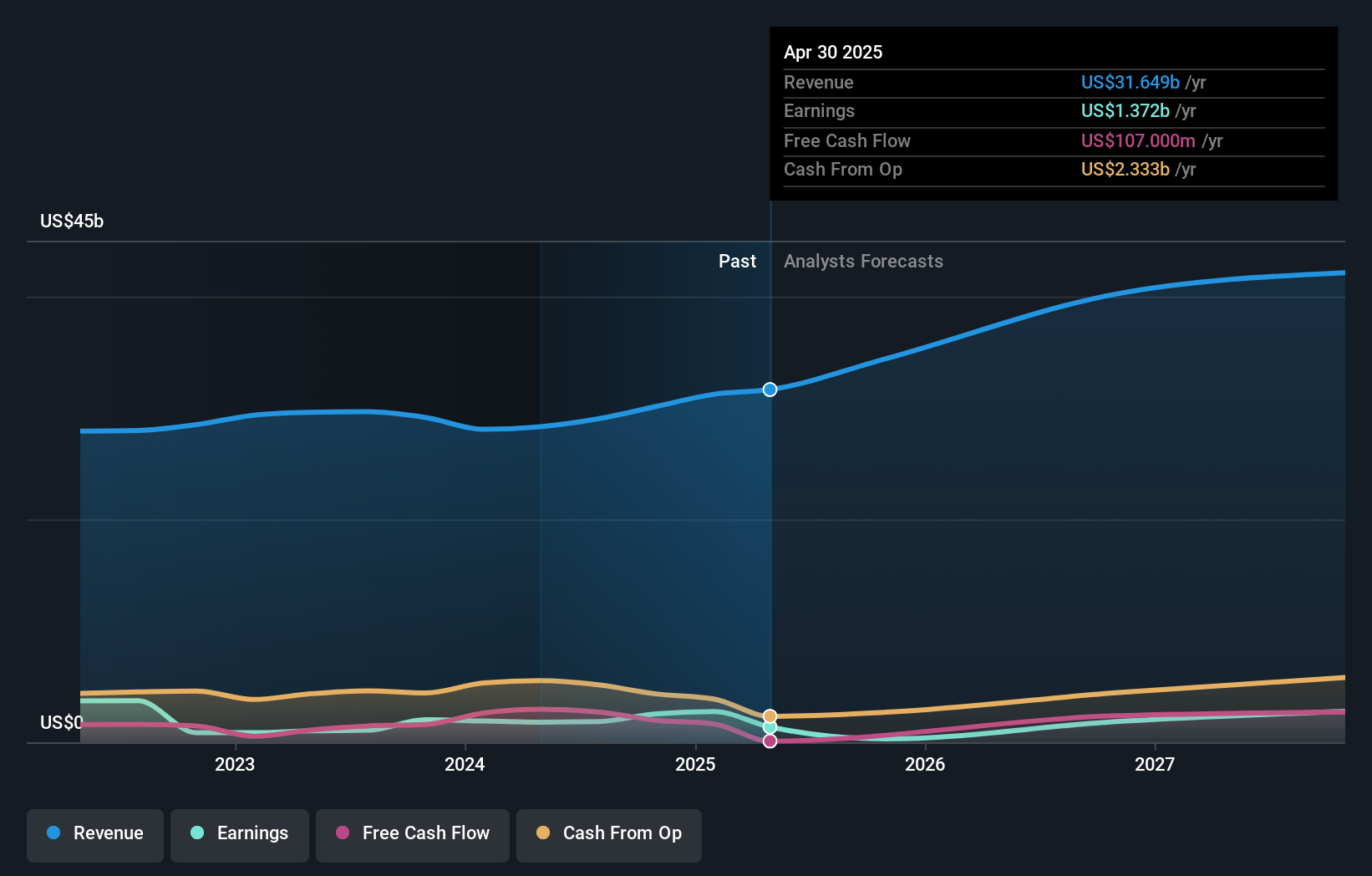Click the Apr 30 2025 tooltip date
Image resolution: width=1372 pixels, height=876 pixels.
(833, 53)
